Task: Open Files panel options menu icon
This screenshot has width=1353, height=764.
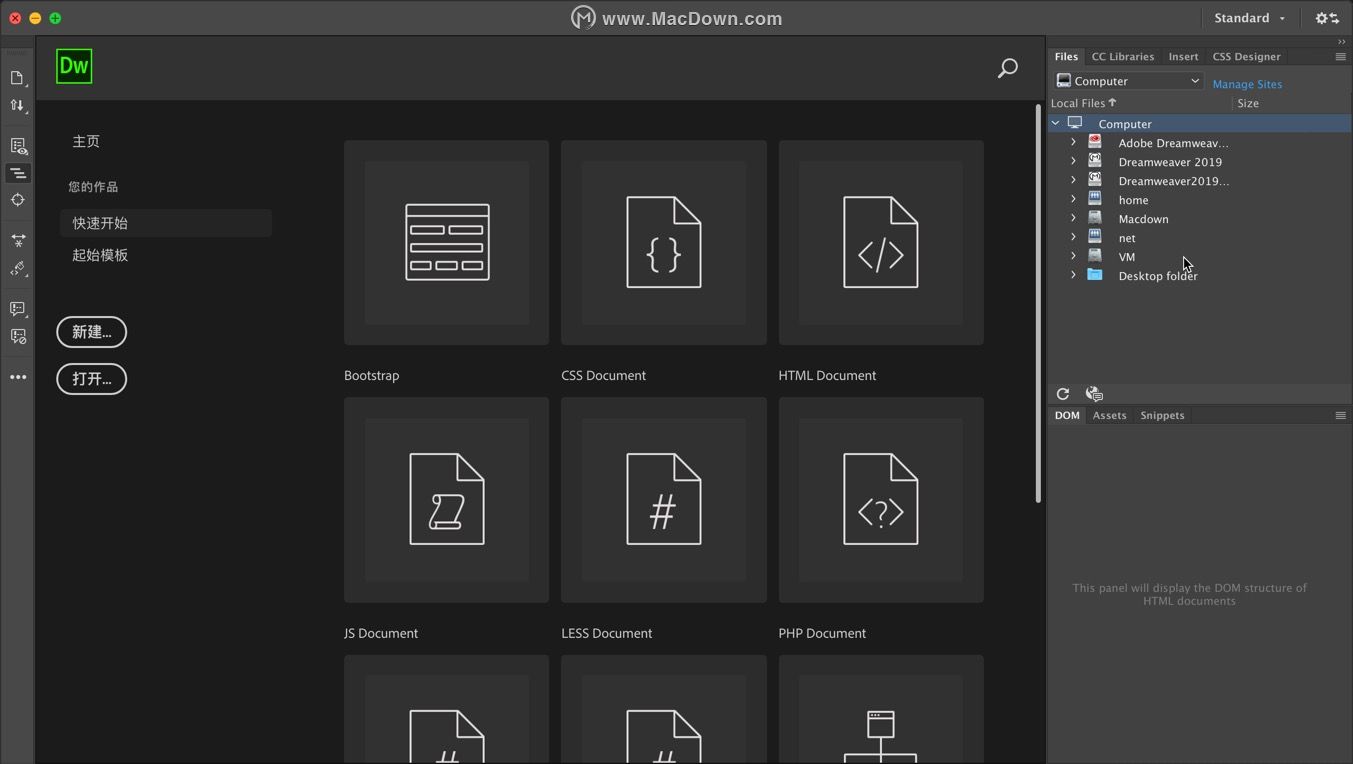Action: tap(1340, 57)
